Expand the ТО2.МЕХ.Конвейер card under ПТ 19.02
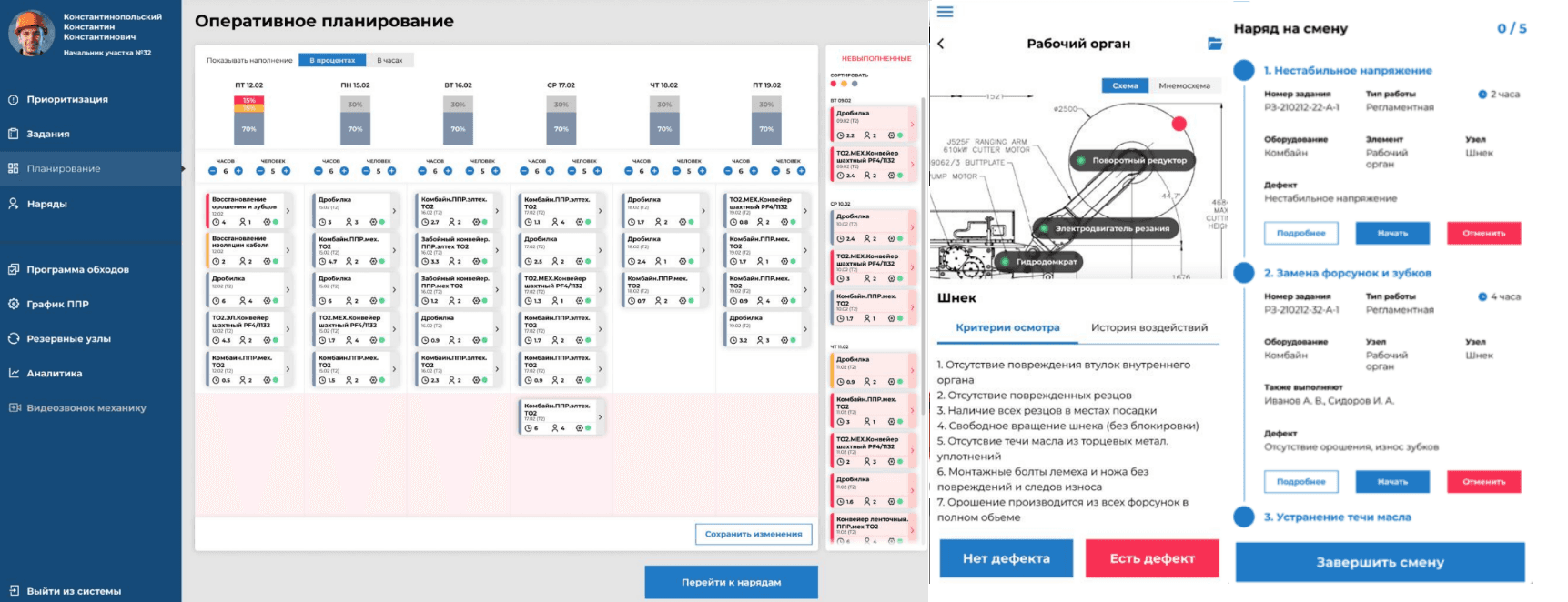The image size is (1568, 602). click(x=805, y=210)
